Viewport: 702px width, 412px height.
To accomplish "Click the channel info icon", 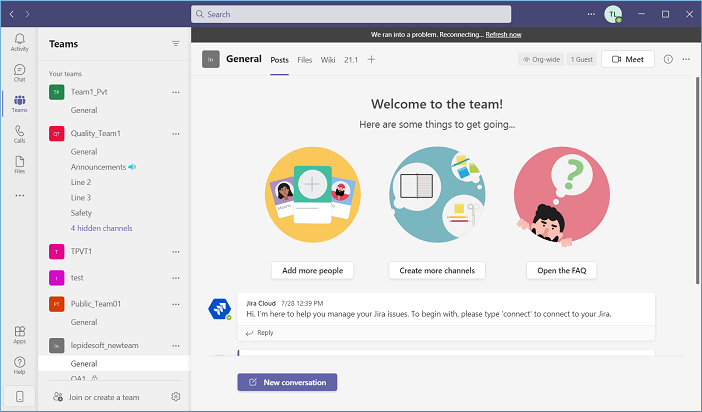I will pyautogui.click(x=668, y=60).
